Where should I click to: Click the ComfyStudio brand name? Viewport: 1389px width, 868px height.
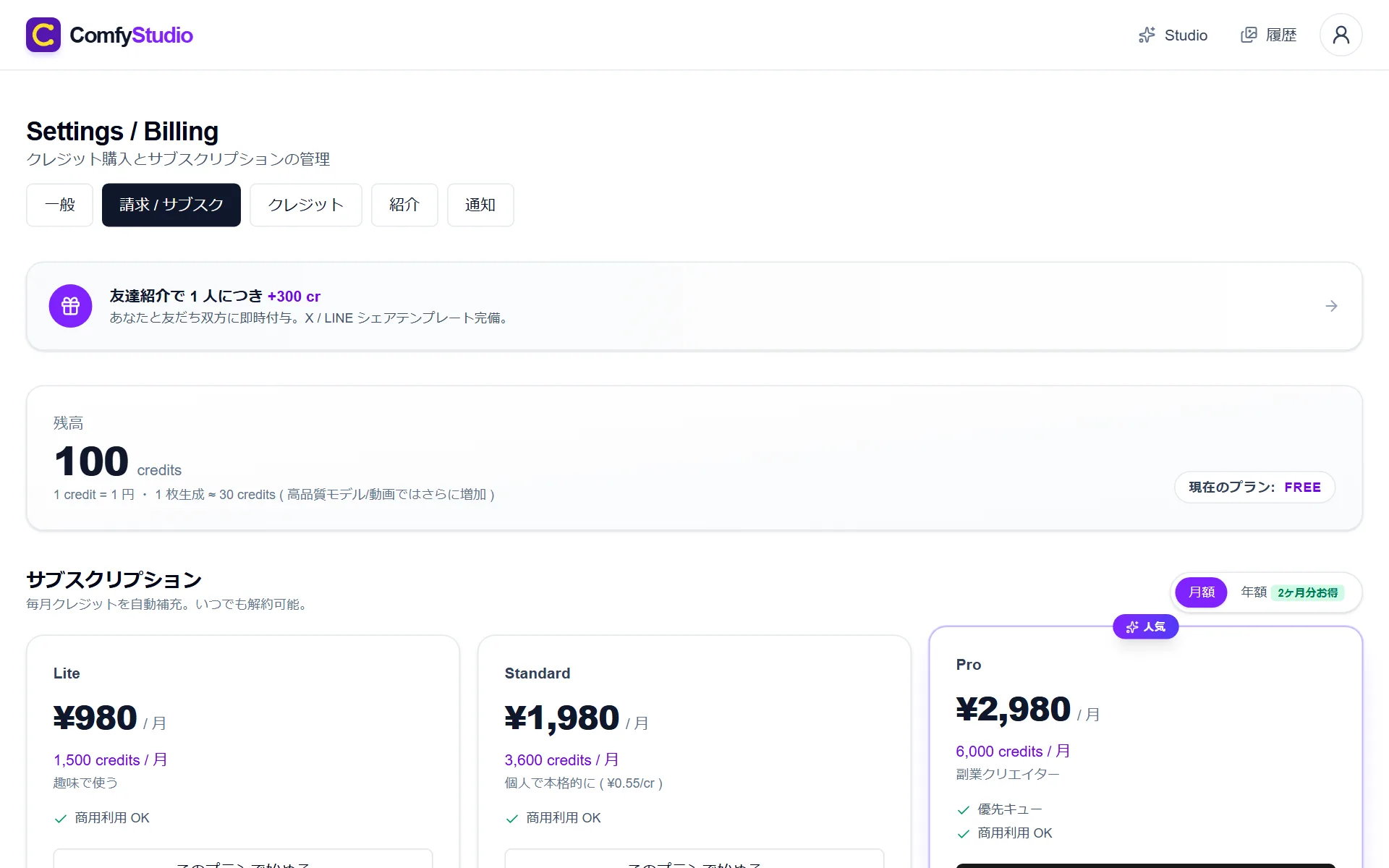pyautogui.click(x=131, y=35)
